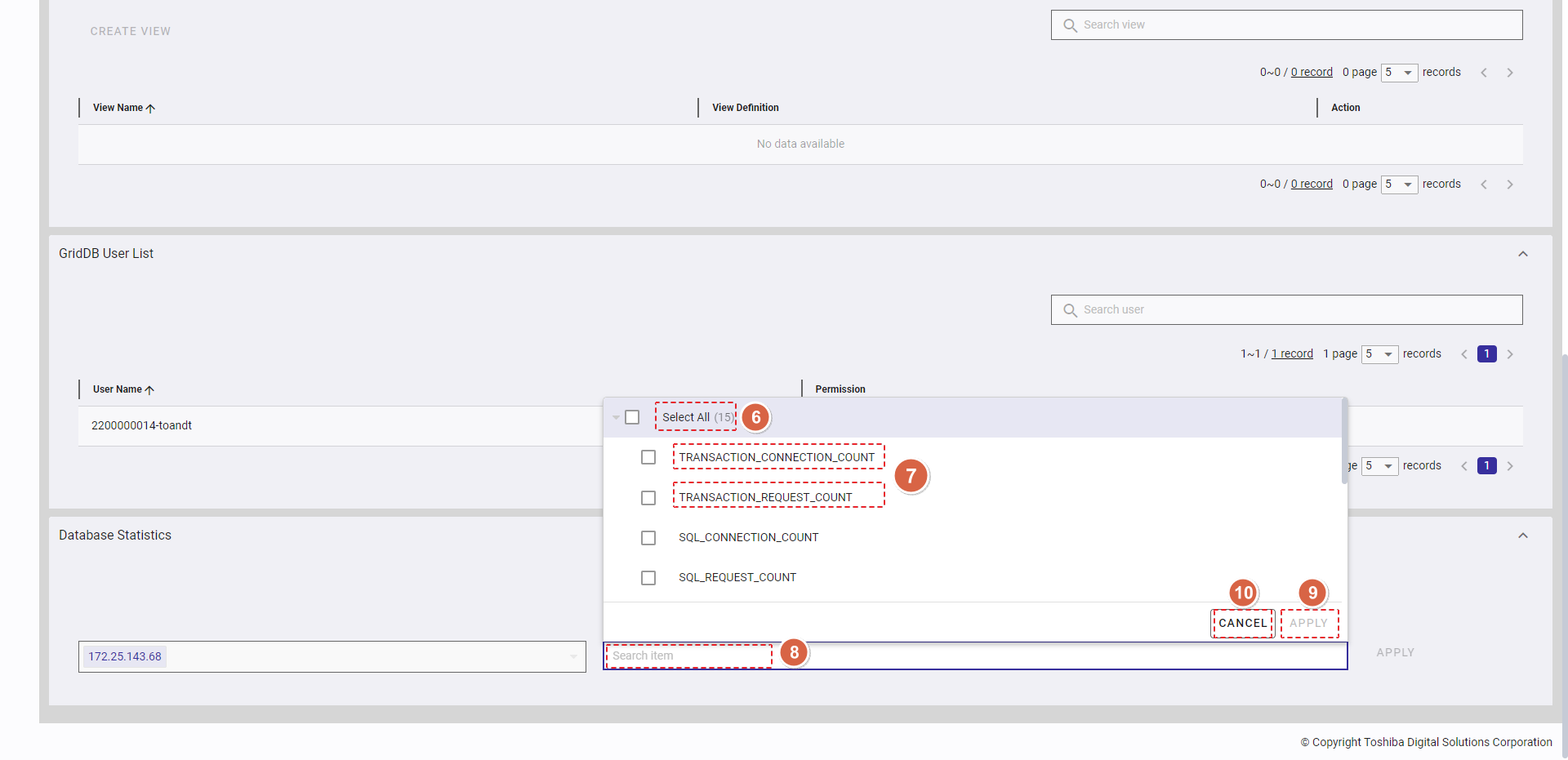Go to next page in user list top pager
1568x760 pixels.
click(1510, 354)
